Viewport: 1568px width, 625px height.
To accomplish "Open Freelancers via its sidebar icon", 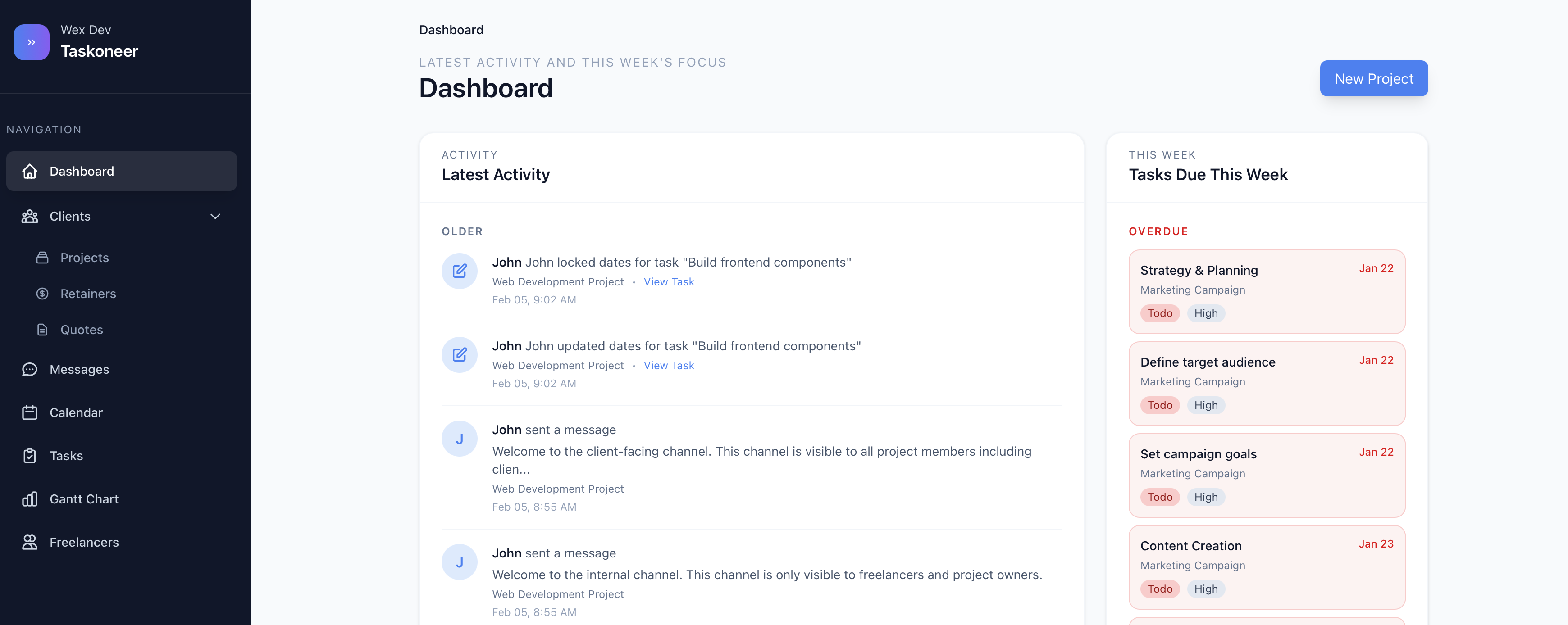I will 30,542.
